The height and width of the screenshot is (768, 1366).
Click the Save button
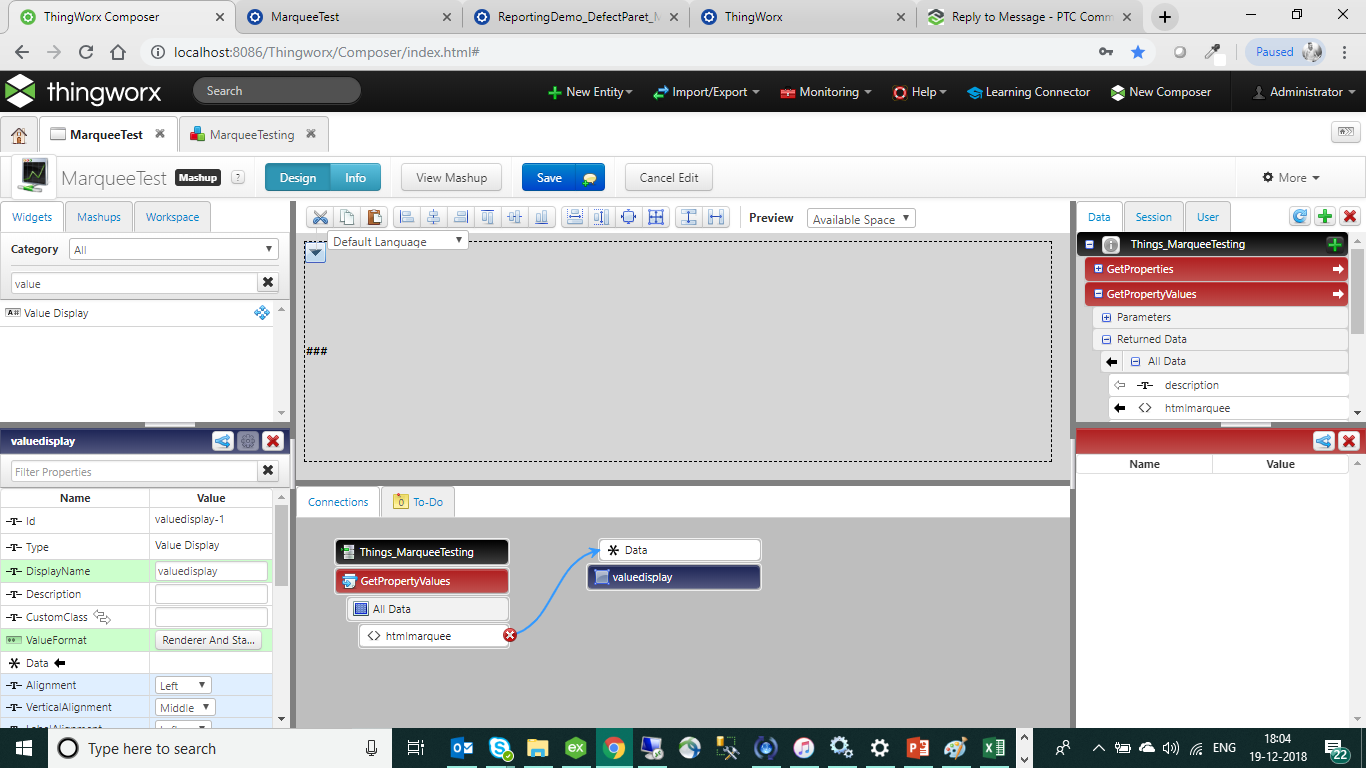click(549, 178)
